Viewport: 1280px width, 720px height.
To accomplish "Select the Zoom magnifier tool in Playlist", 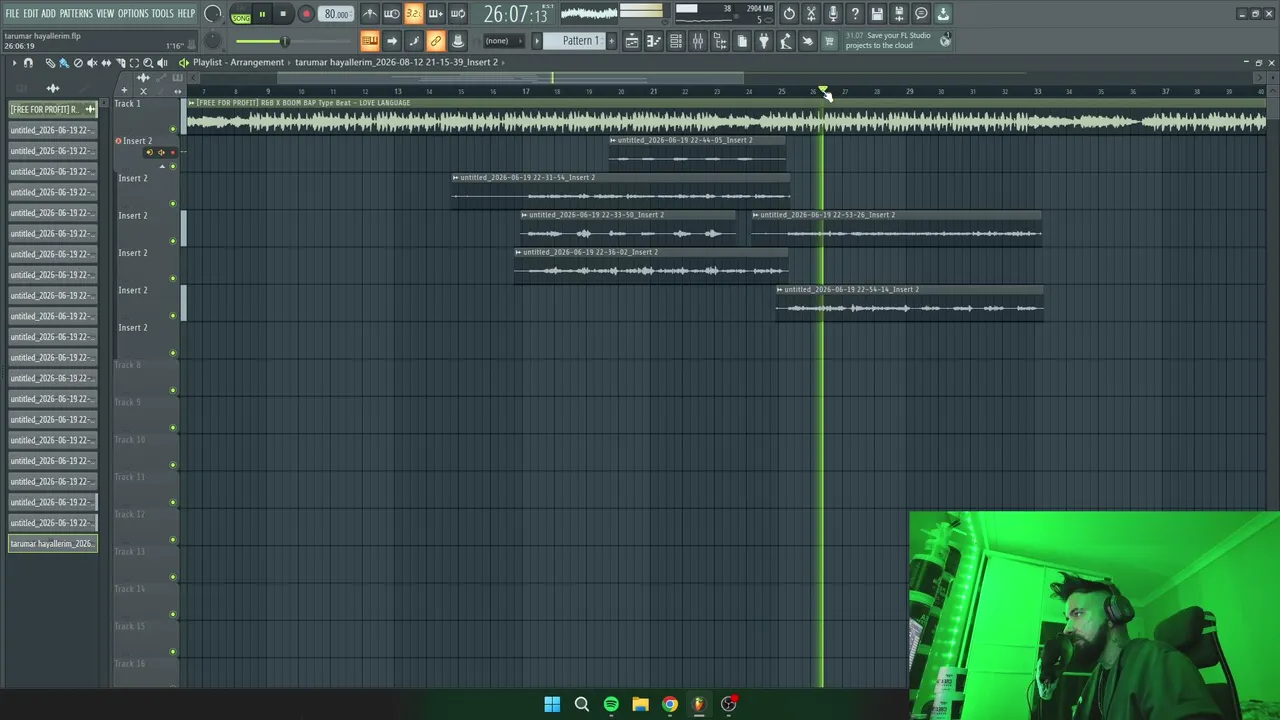I will (148, 63).
